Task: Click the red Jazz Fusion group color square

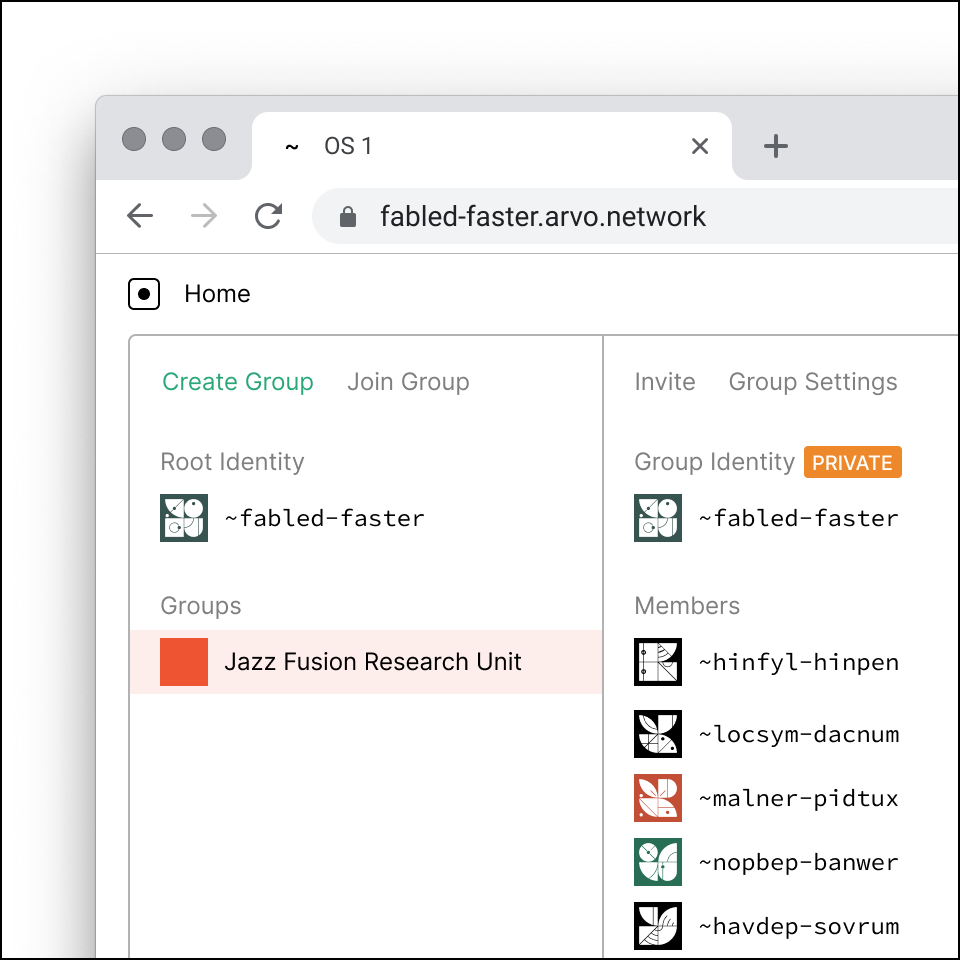Action: tap(184, 662)
